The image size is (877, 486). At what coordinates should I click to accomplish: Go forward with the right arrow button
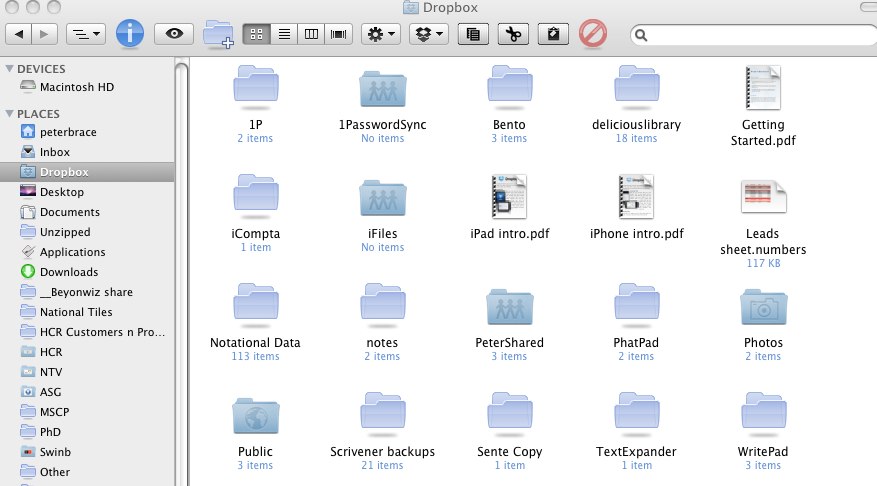(44, 34)
